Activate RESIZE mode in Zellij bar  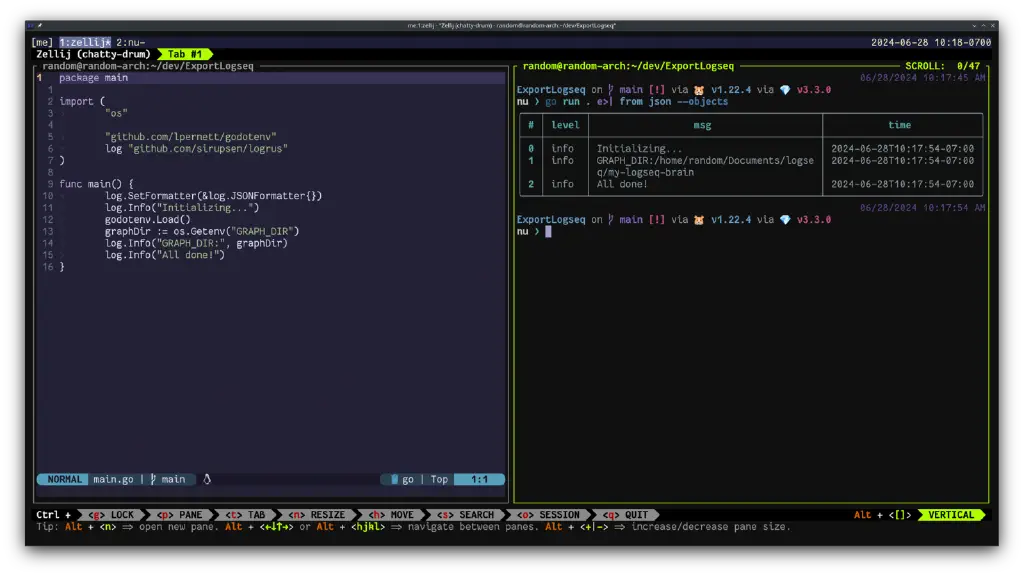tap(317, 515)
